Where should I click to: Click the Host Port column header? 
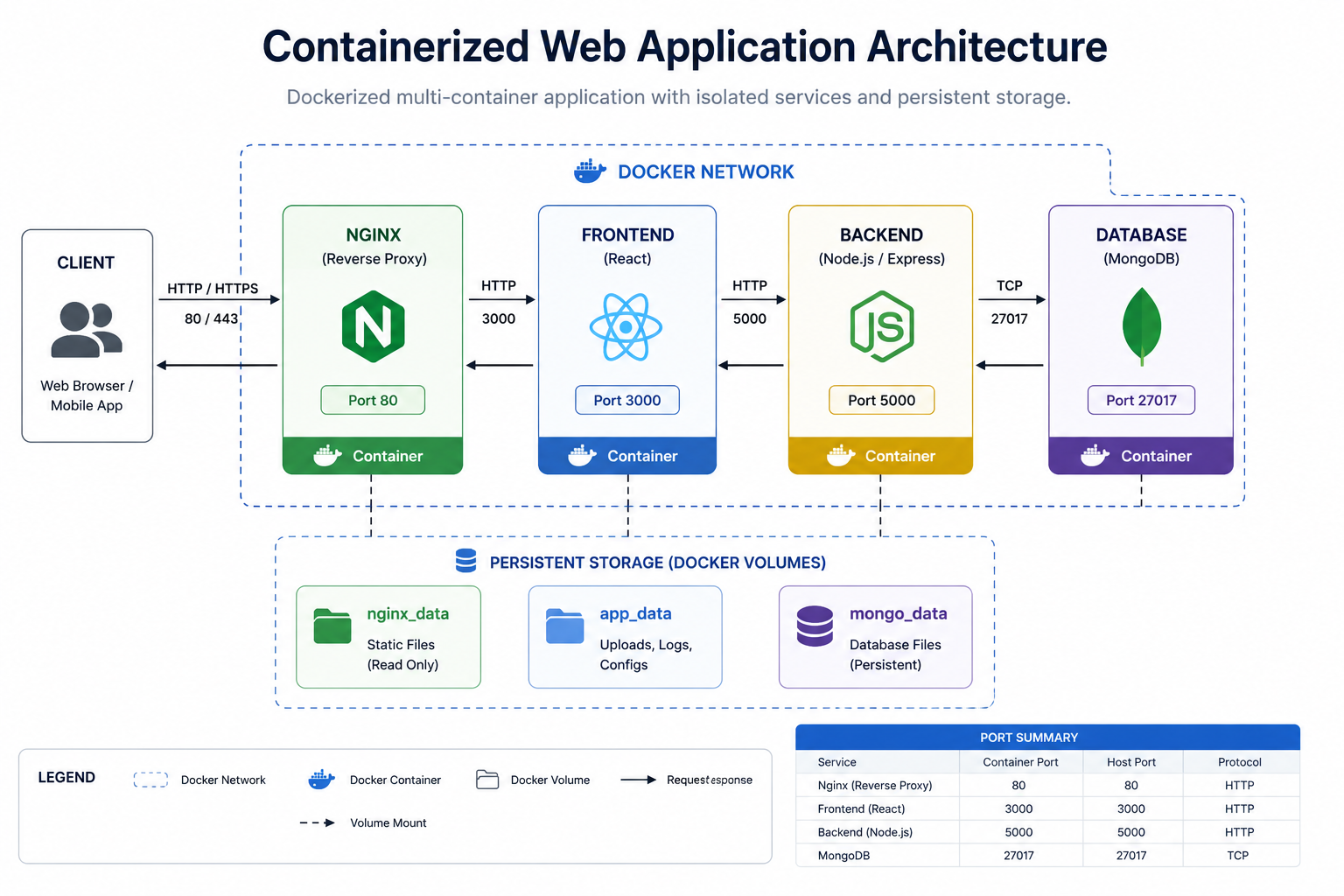(x=1131, y=762)
